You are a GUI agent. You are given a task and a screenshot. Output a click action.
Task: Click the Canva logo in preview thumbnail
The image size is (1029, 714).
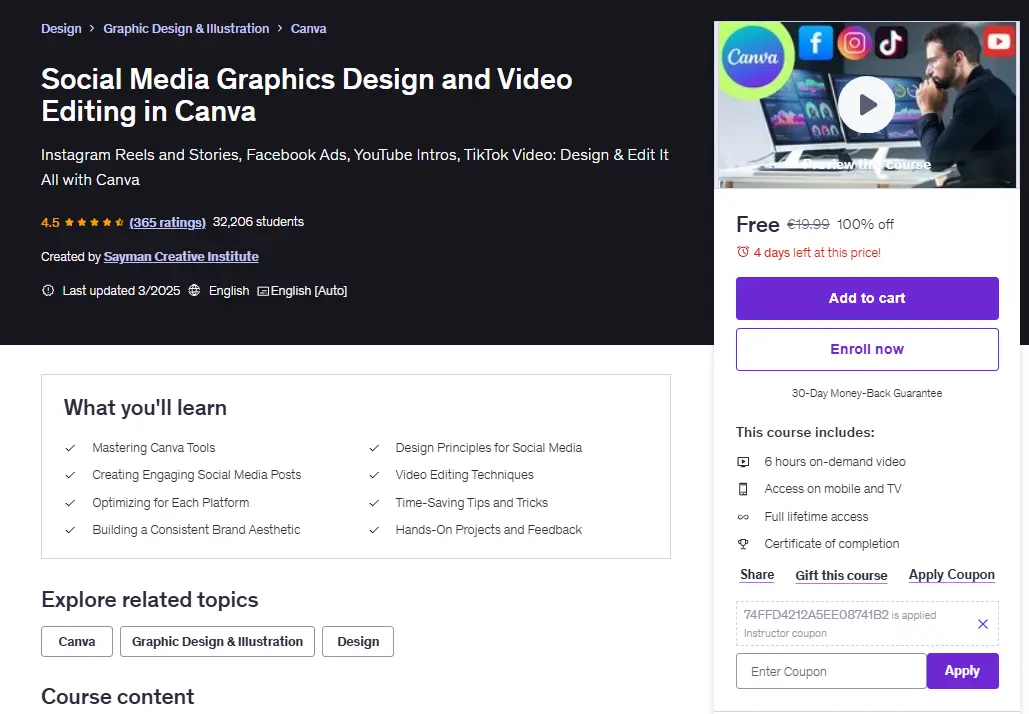pyautogui.click(x=753, y=58)
